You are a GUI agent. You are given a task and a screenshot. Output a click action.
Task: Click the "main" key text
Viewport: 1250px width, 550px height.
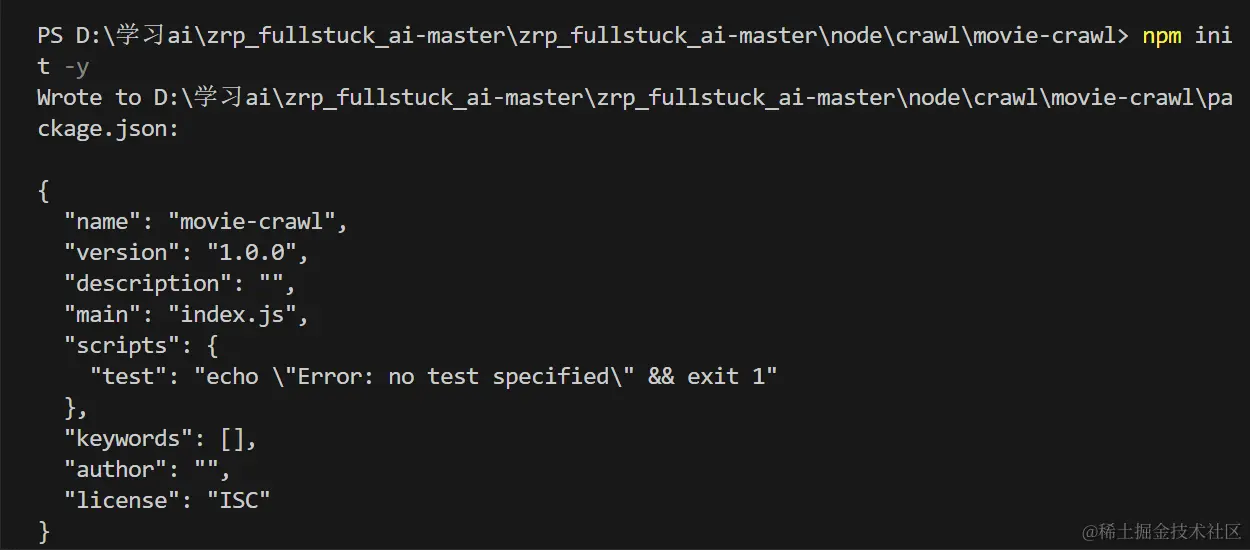103,314
